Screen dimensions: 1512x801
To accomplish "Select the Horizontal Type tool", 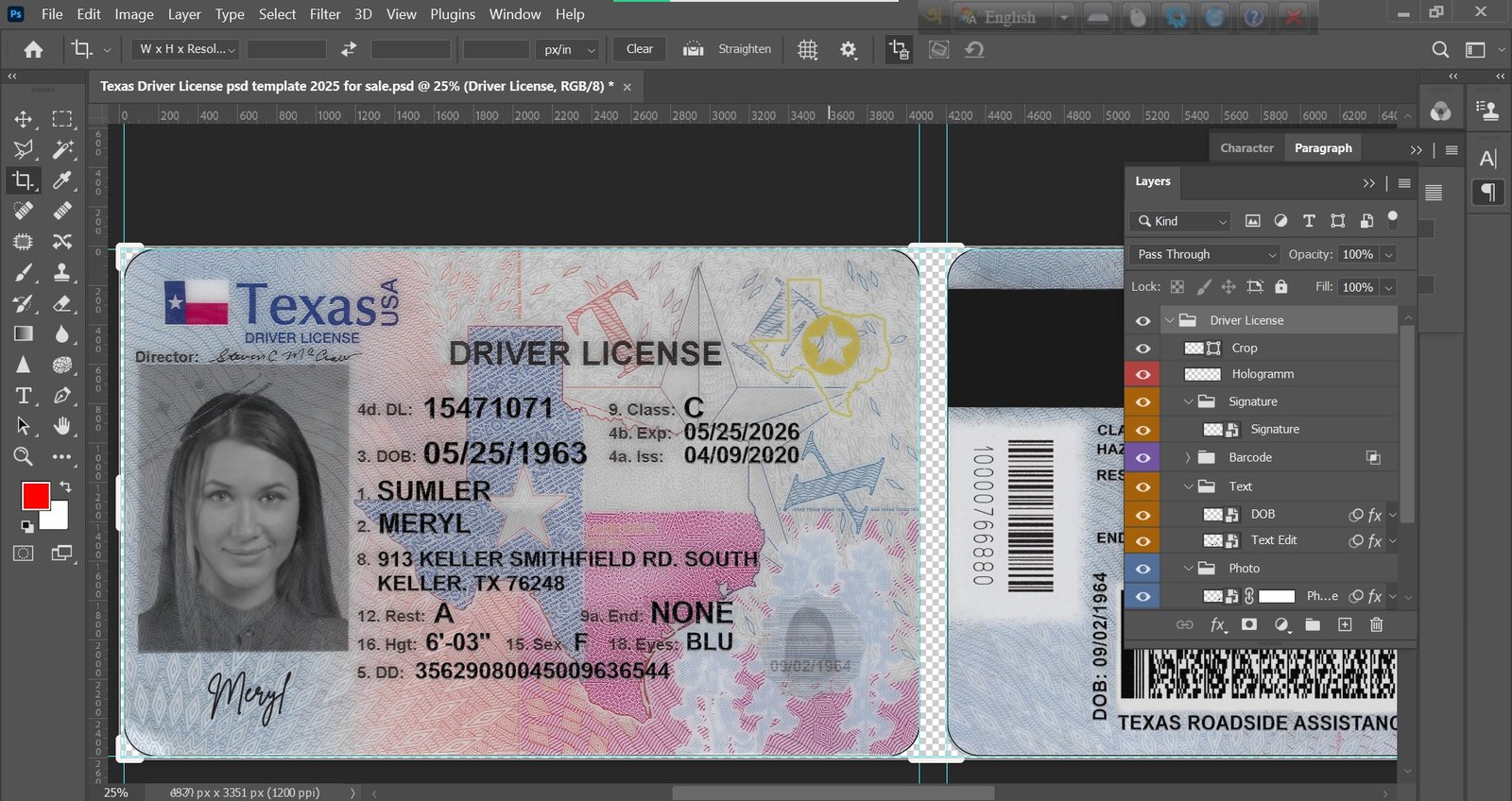I will (x=23, y=395).
